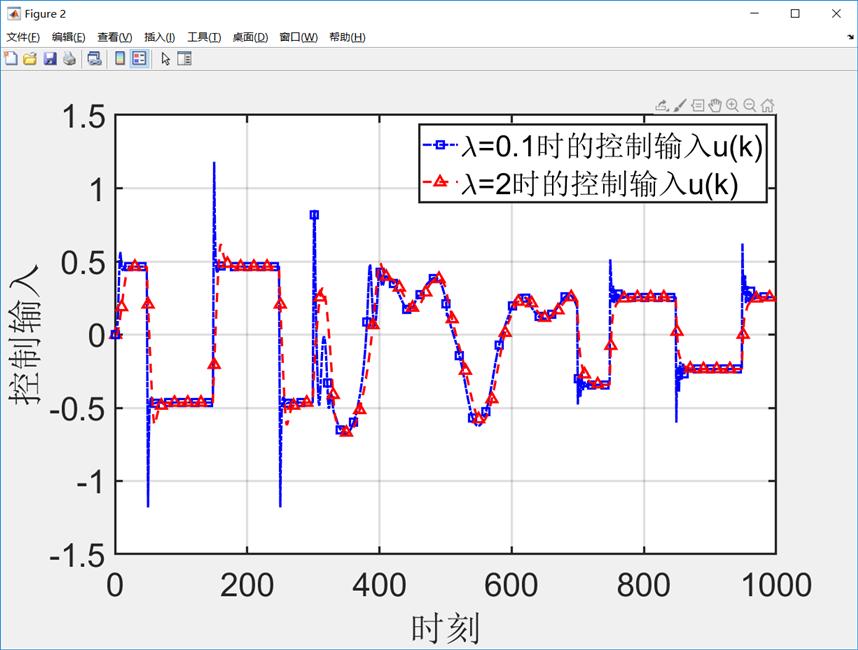Viewport: 858px width, 650px height.
Task: Click the MATLAB logo in the title bar
Action: [x=14, y=14]
